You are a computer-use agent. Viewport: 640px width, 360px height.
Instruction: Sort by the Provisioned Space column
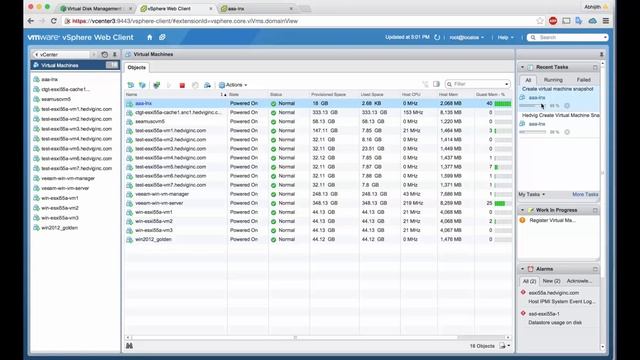click(334, 94)
